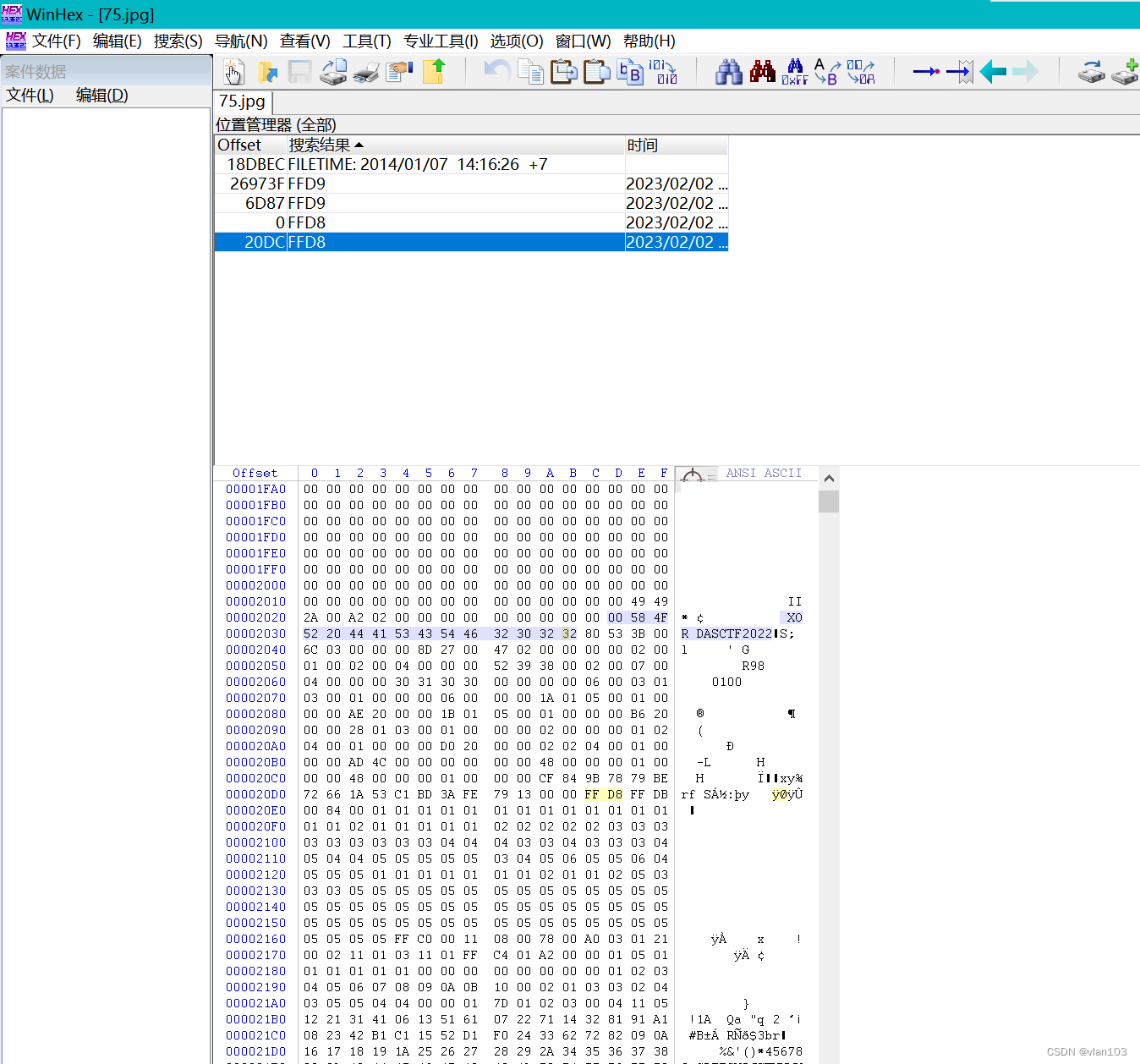
Task: Open 文件(L) in the case data panel
Action: (x=30, y=96)
